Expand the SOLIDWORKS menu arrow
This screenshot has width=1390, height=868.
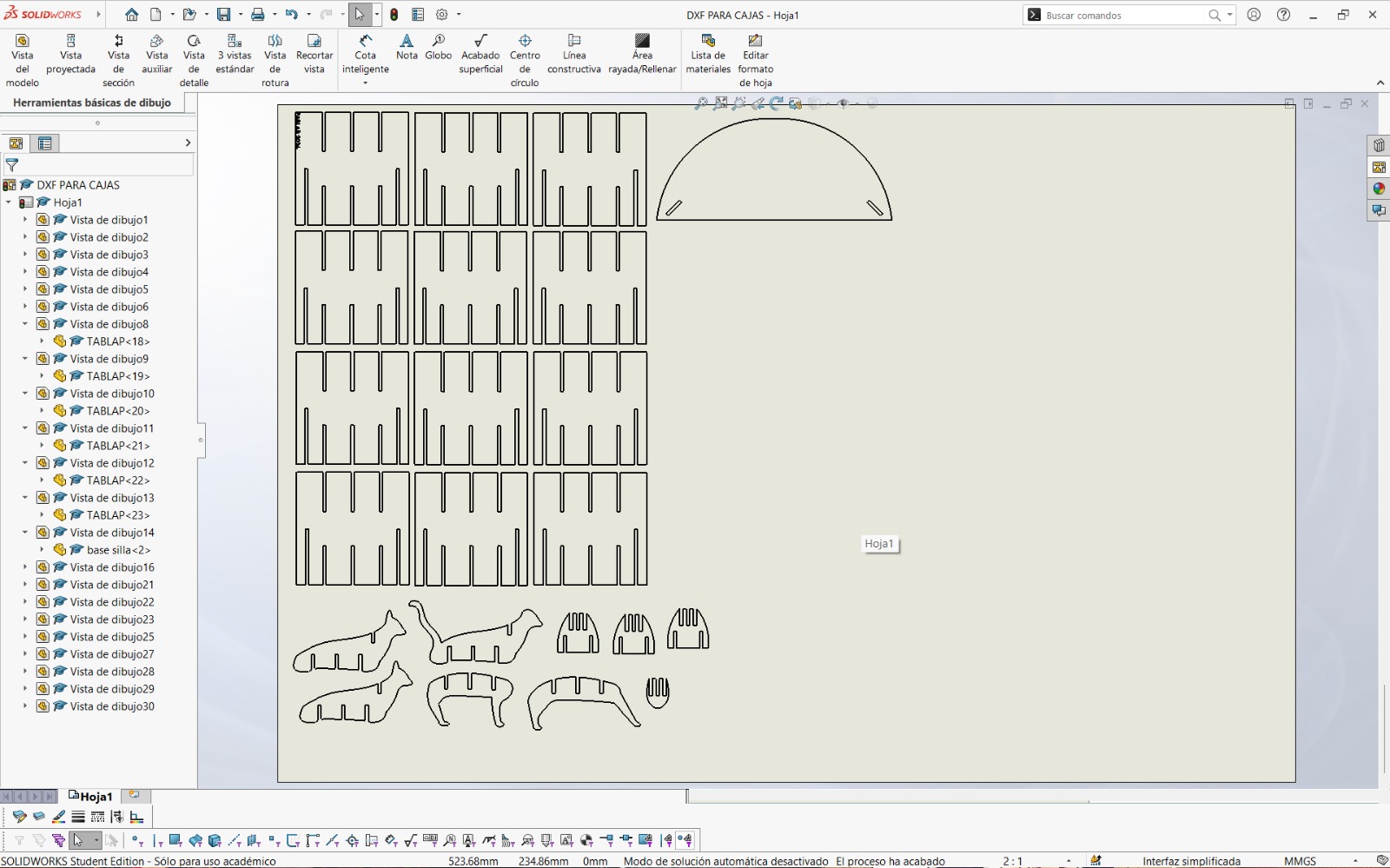(x=98, y=15)
